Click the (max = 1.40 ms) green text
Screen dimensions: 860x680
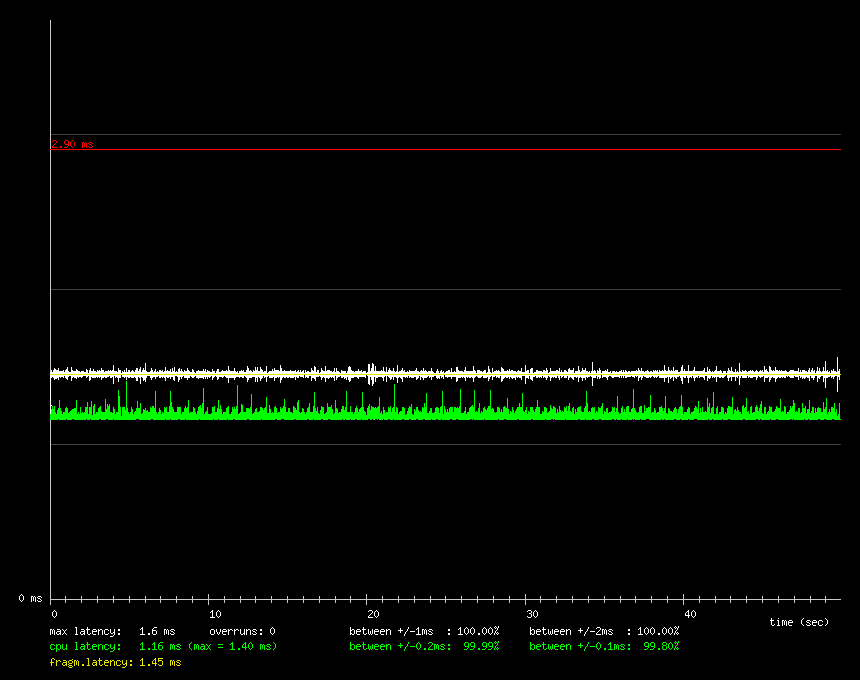pos(232,647)
